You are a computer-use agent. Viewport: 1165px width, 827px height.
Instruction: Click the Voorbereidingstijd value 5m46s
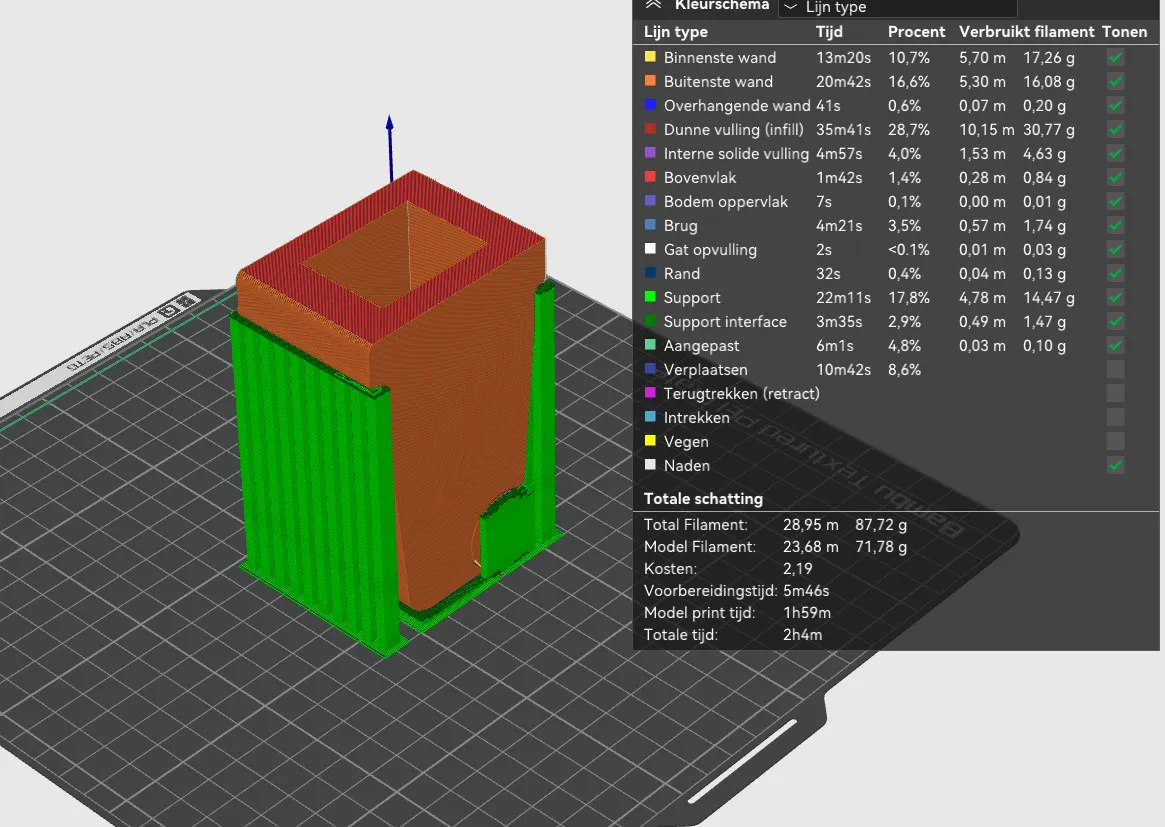click(x=805, y=591)
